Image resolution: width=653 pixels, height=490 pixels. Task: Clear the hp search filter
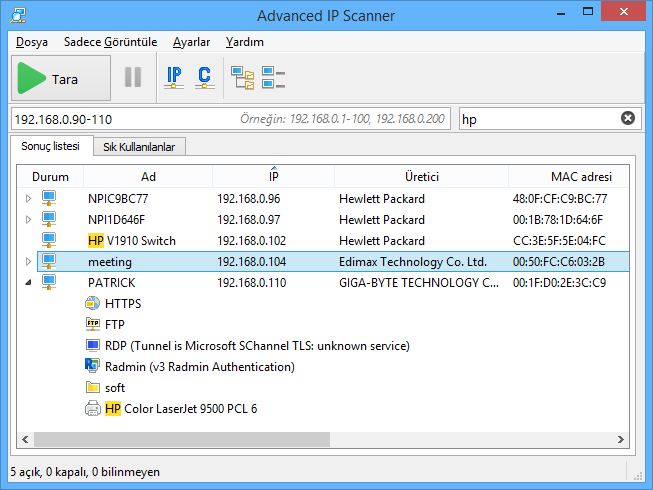click(x=628, y=118)
